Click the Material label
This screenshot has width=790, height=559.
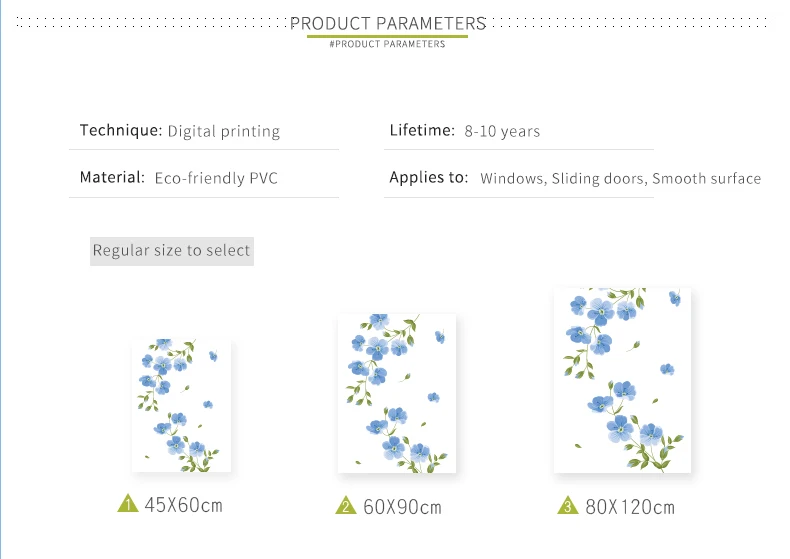pos(112,177)
